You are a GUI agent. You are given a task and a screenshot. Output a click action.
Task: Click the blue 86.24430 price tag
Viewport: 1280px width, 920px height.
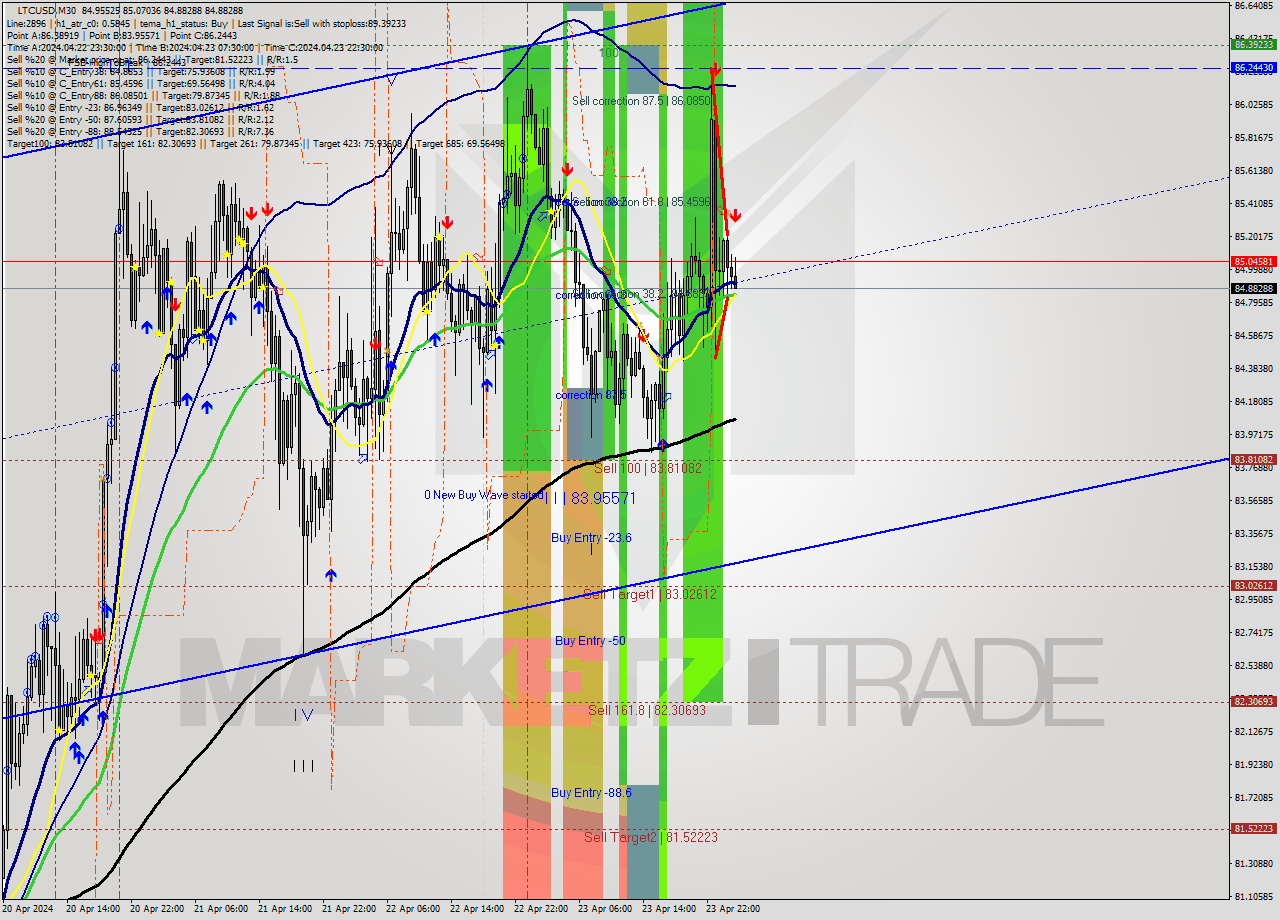[1254, 68]
